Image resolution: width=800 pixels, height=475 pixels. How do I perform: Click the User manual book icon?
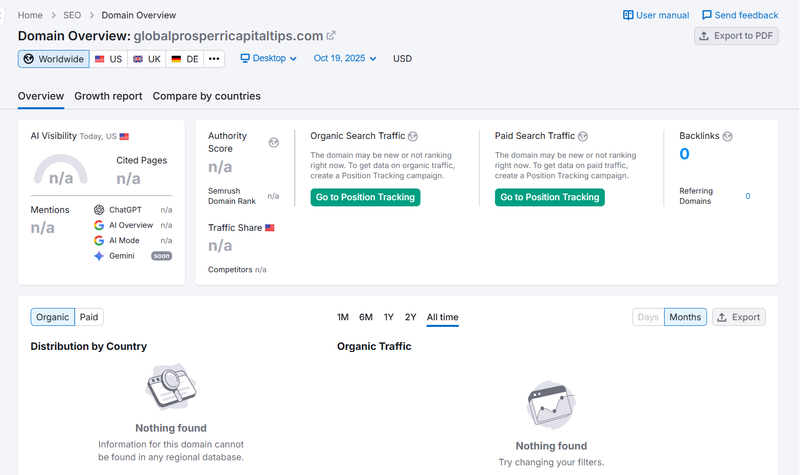(628, 15)
